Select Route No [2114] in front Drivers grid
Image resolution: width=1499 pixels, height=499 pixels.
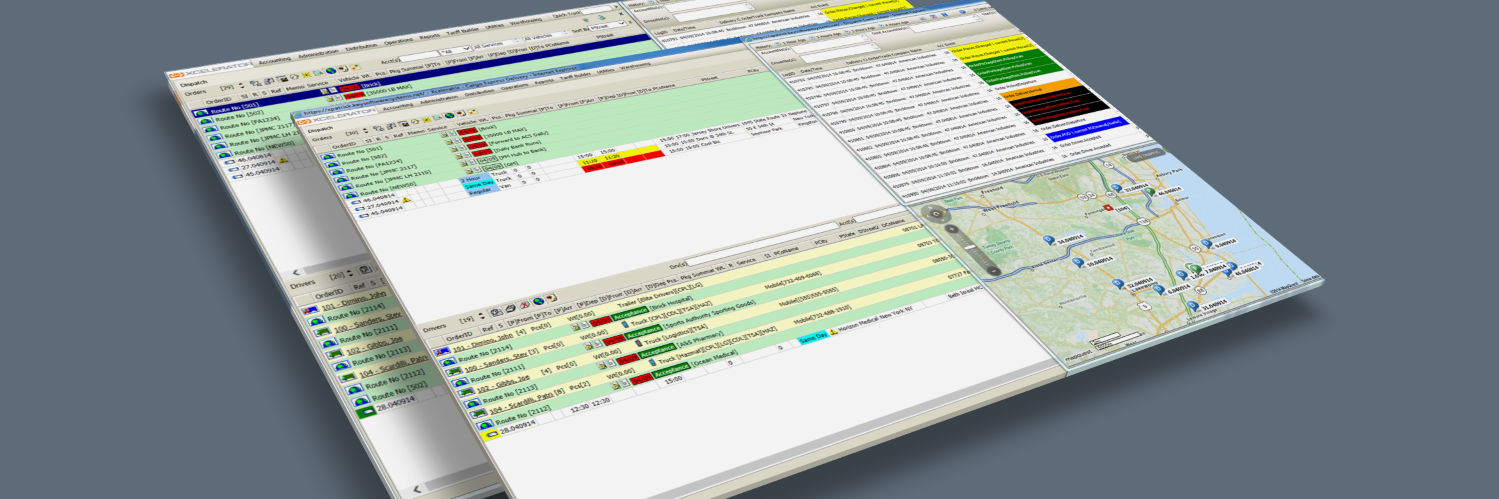coord(485,355)
